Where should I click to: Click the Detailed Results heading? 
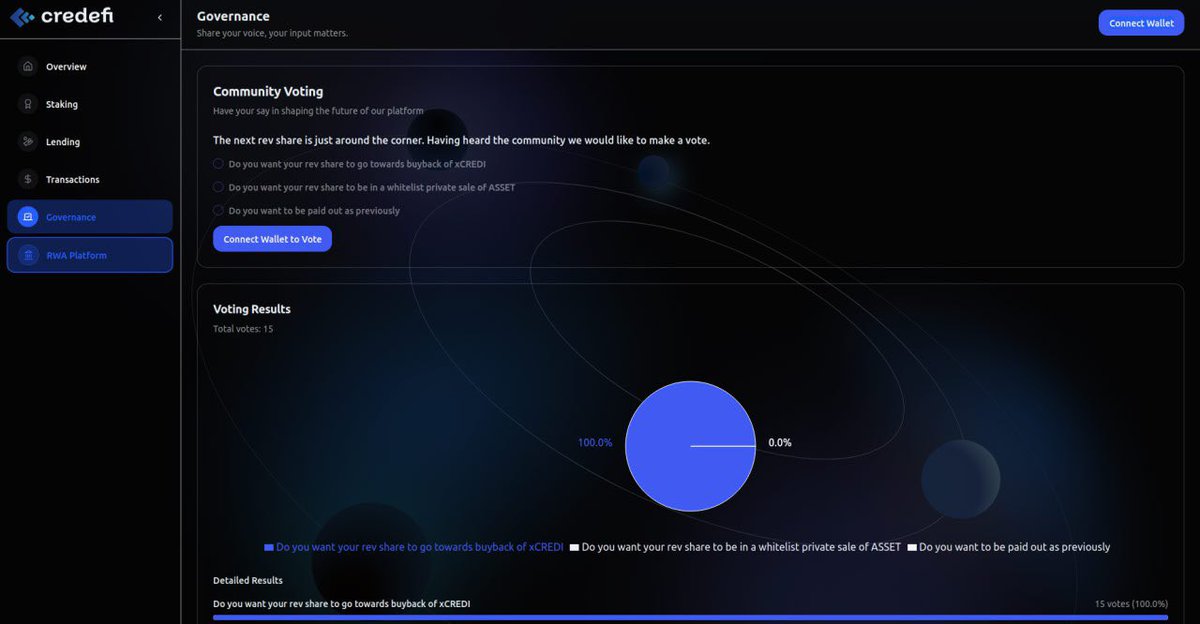[248, 580]
